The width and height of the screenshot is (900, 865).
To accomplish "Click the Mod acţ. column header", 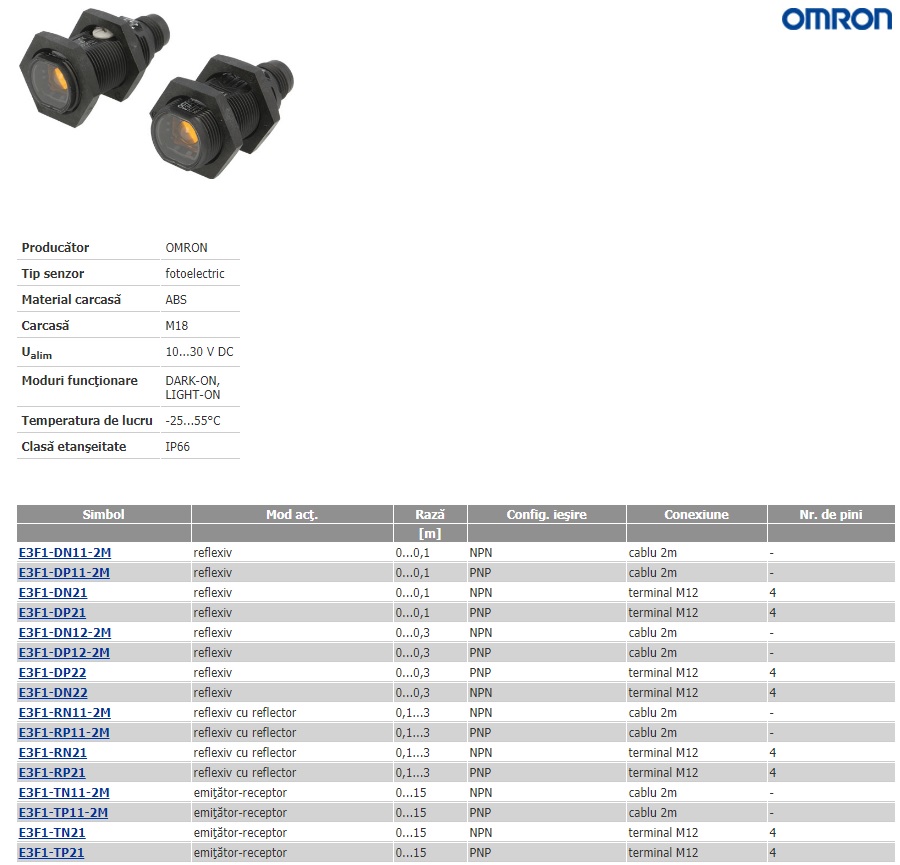I will [x=292, y=514].
